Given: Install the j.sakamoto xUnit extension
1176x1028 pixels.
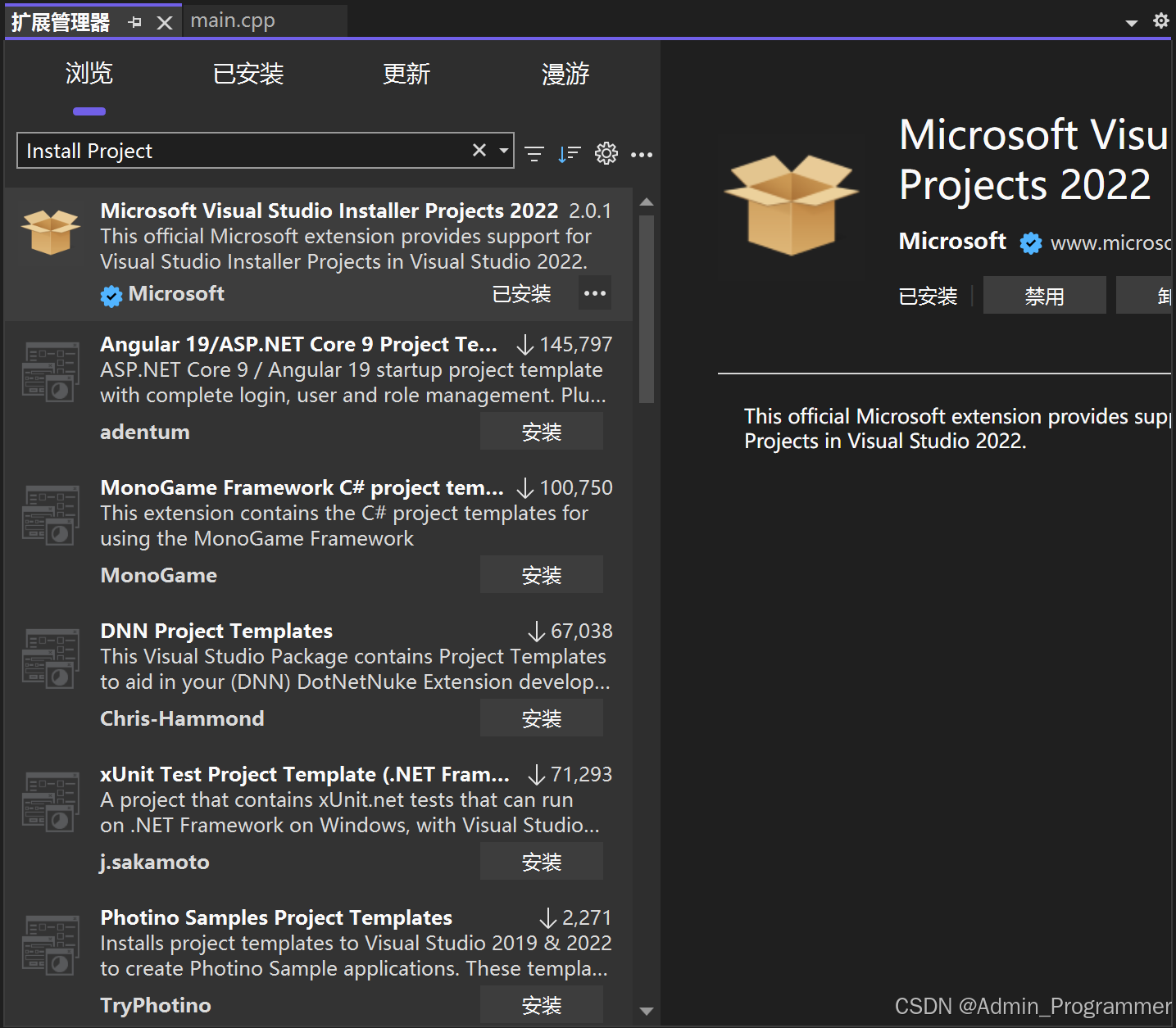Looking at the screenshot, I should click(542, 862).
